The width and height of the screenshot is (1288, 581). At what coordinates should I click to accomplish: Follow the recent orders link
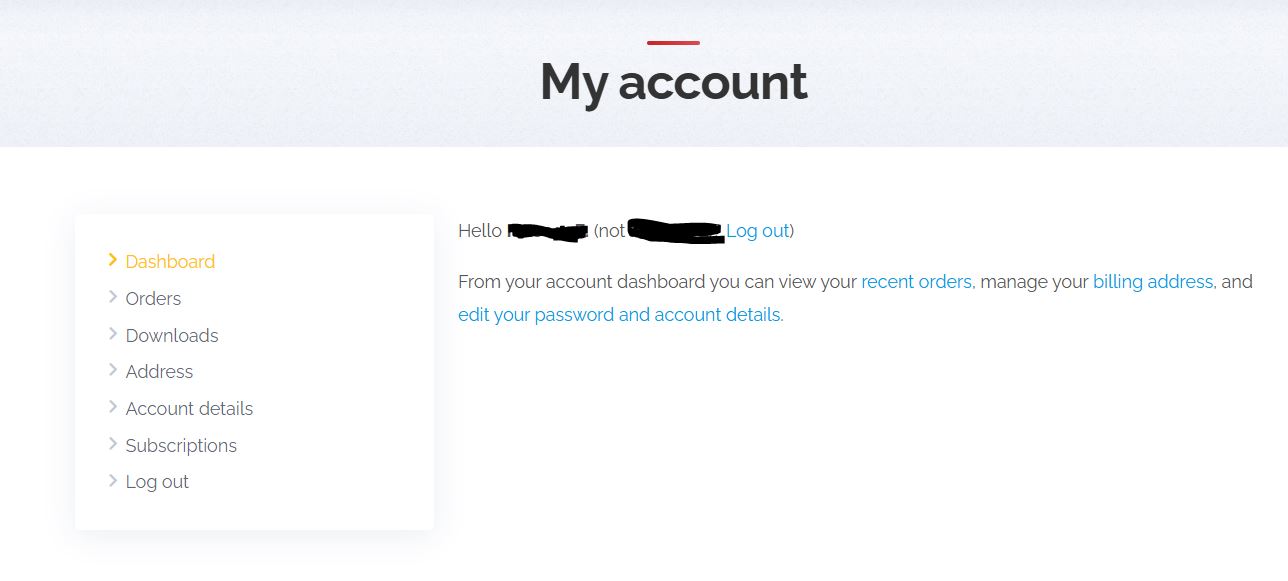tap(916, 282)
